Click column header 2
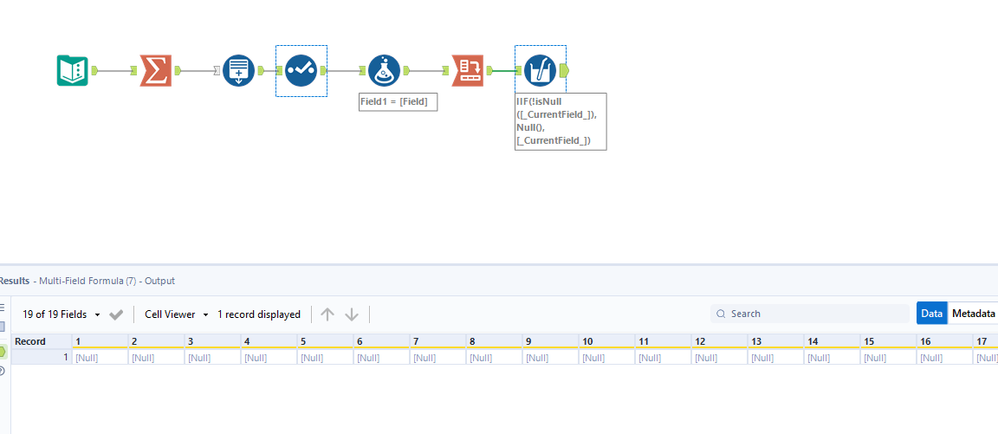The height and width of the screenshot is (434, 998). pos(156,342)
